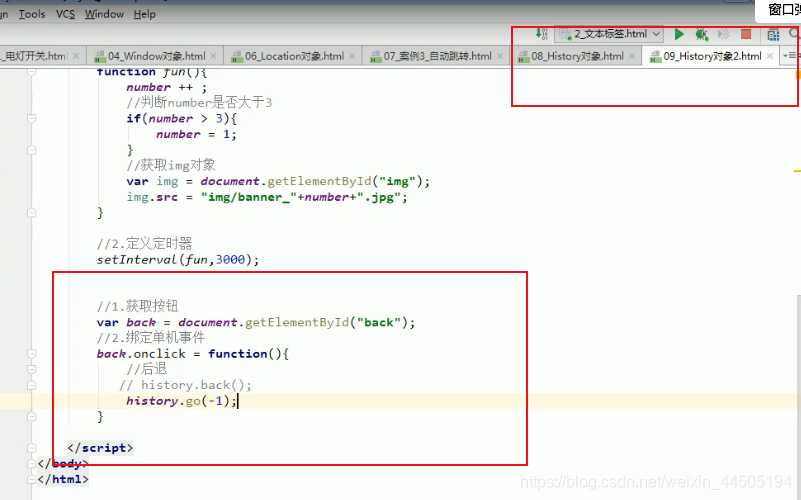Image resolution: width=801 pixels, height=500 pixels.
Task: Click the Search Everywhere magnifier icon
Action: tap(794, 34)
